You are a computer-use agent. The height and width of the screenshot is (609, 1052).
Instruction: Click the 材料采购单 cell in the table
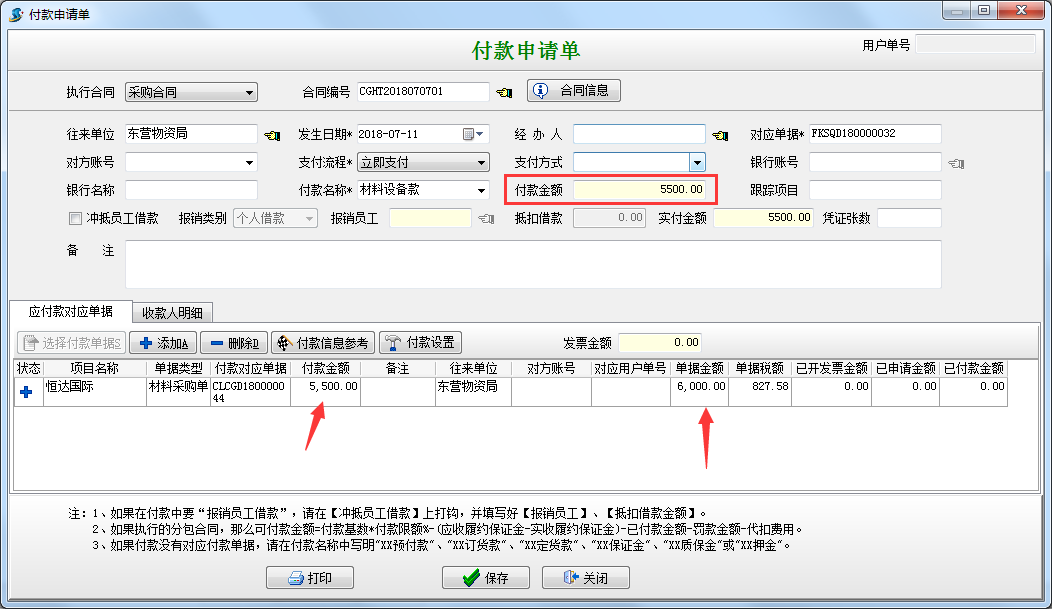(x=178, y=392)
